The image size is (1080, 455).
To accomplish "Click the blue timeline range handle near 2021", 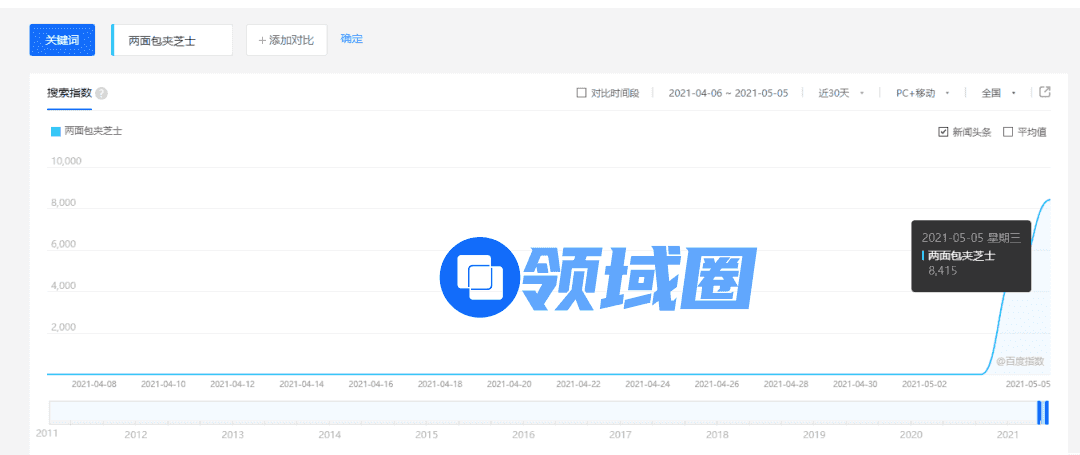I will point(1043,412).
